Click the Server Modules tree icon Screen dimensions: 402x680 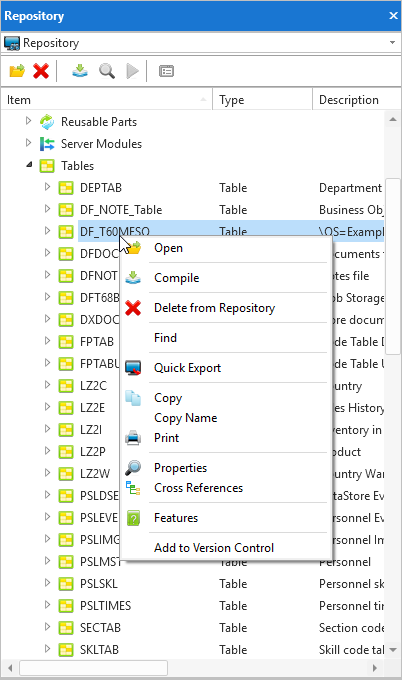click(47, 144)
